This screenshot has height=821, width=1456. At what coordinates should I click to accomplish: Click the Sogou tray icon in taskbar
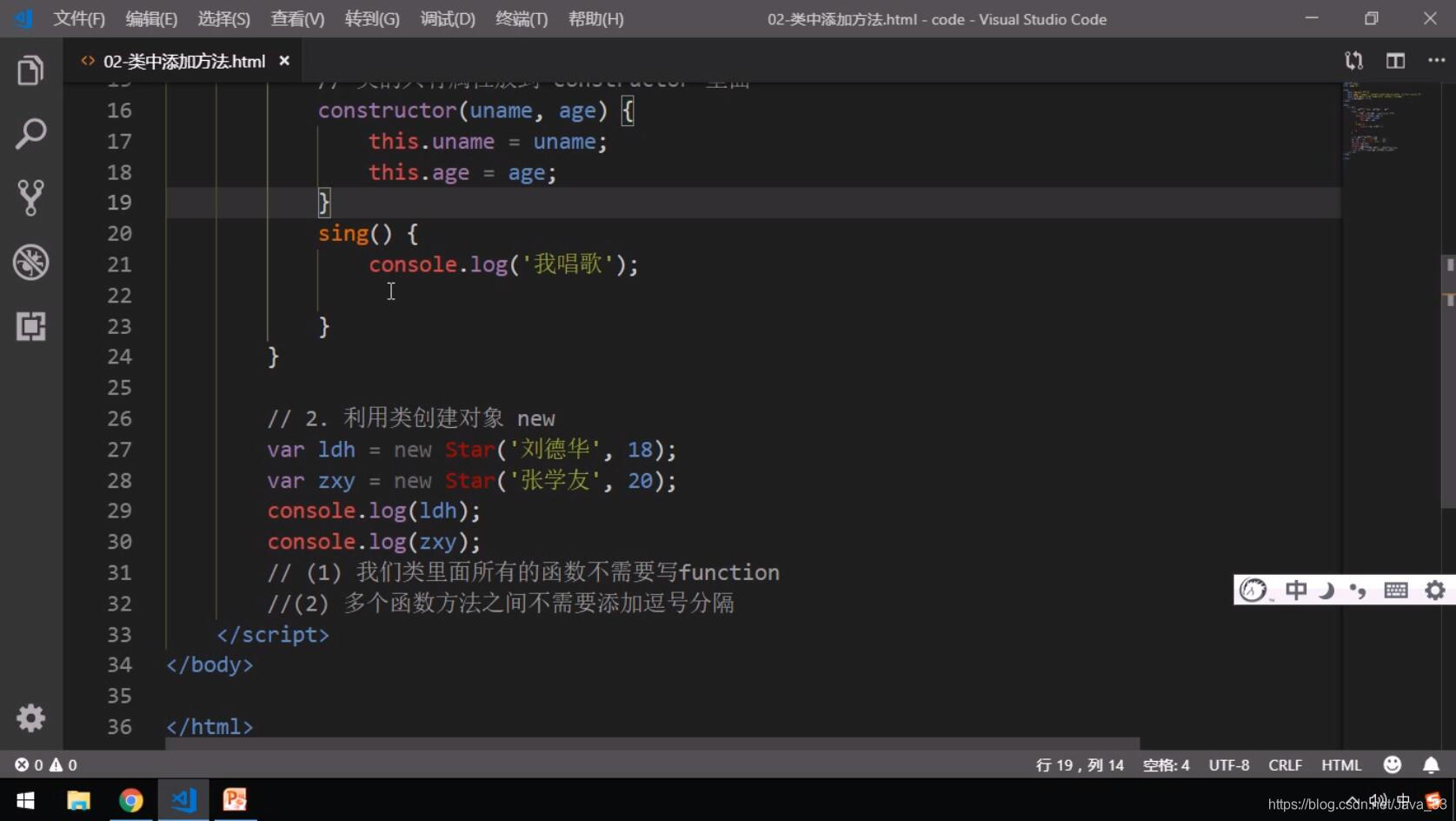[1434, 801]
